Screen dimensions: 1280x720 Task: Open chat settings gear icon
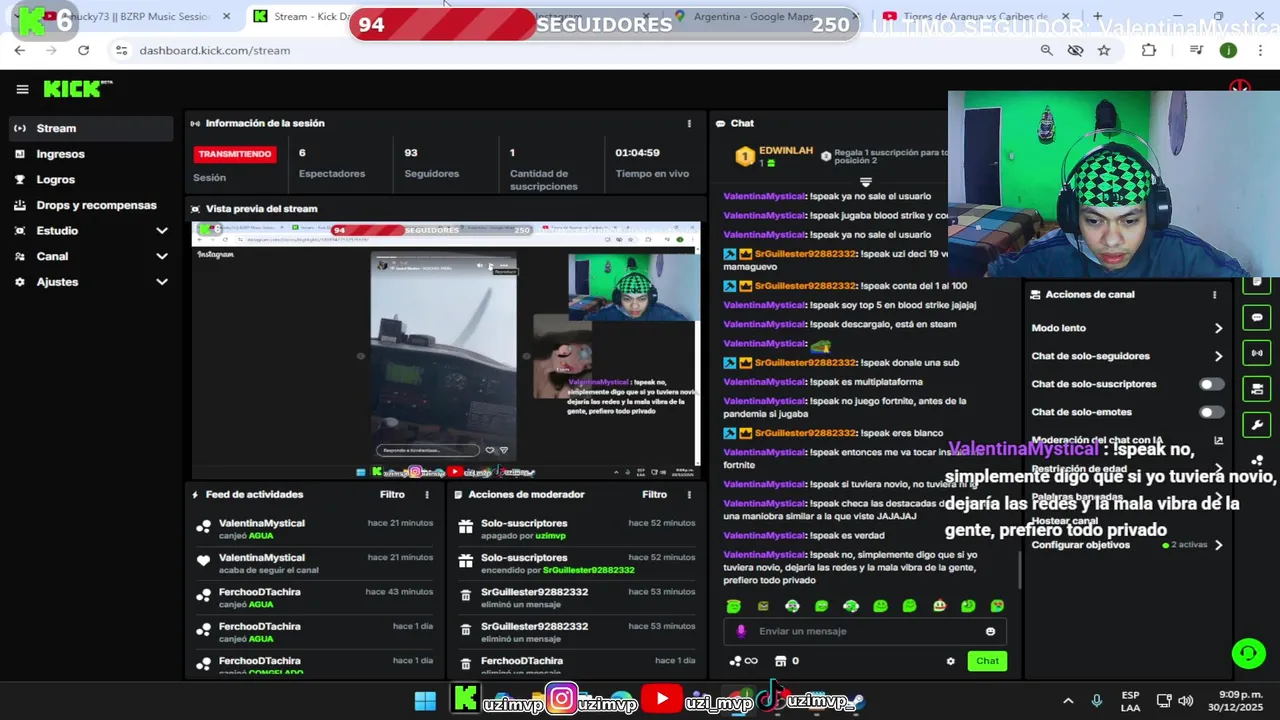[x=950, y=661]
